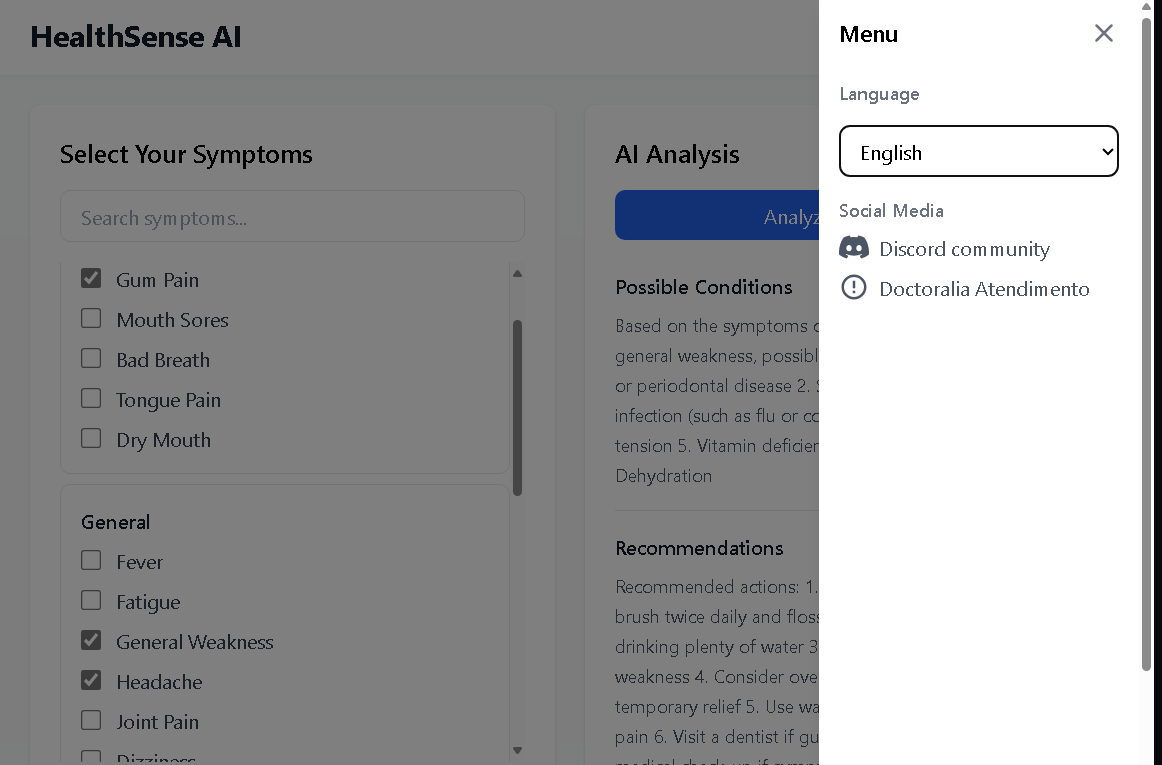The image size is (1162, 765).
Task: Click symptoms list scroll-down arrow
Action: (517, 750)
